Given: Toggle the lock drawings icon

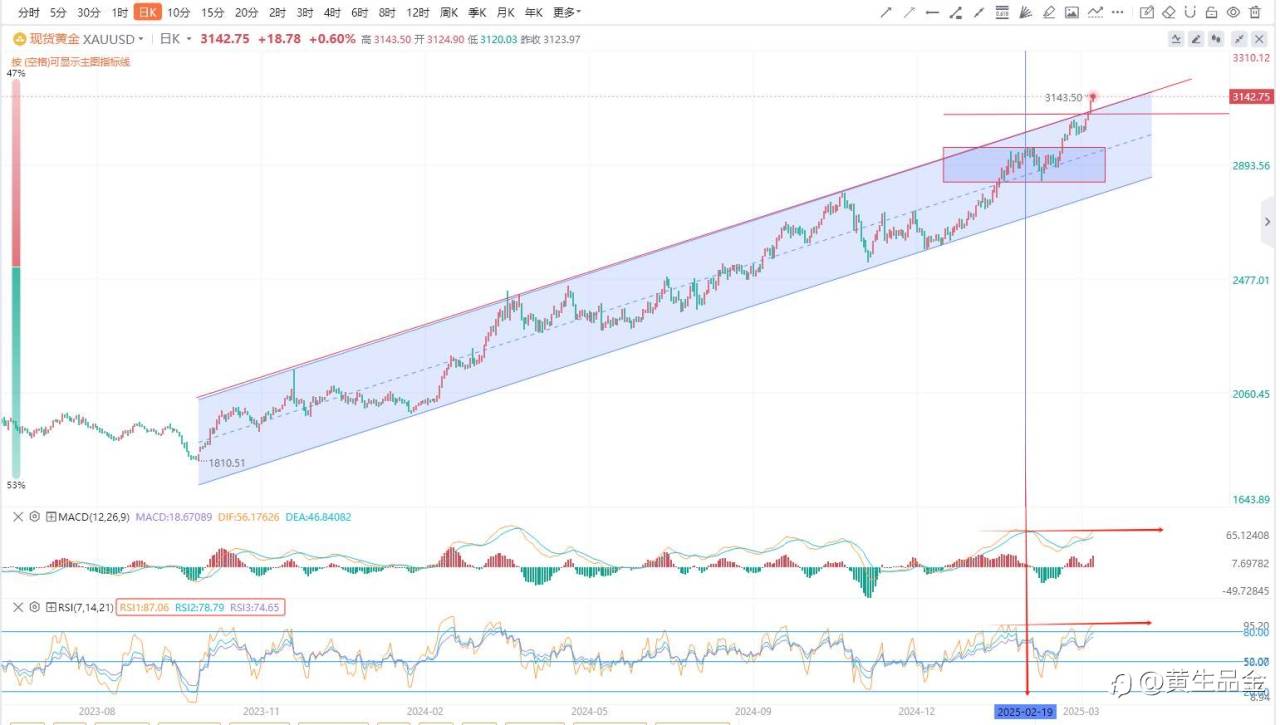Looking at the screenshot, I should 1212,13.
